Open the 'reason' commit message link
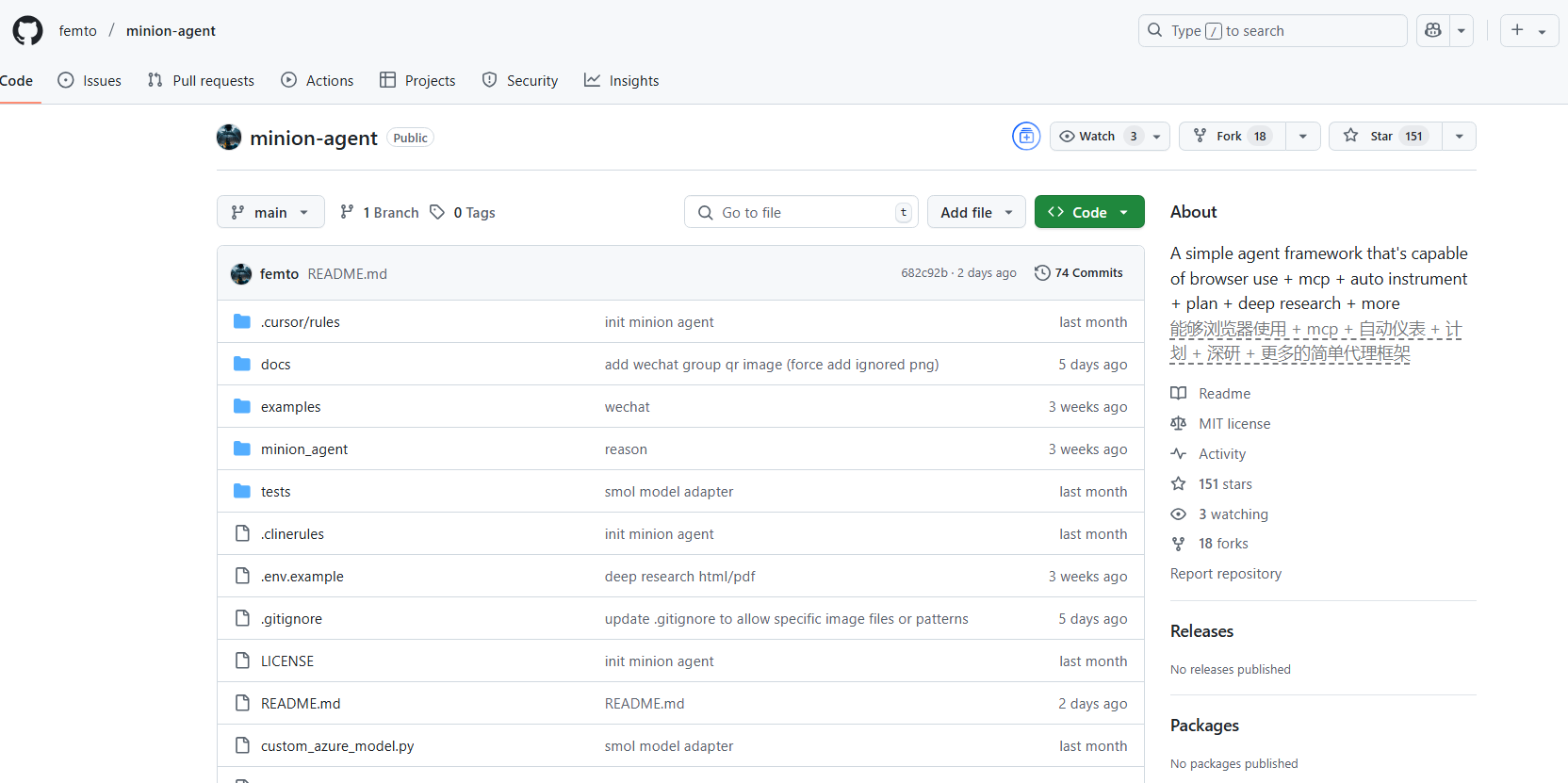1568x783 pixels. 626,449
